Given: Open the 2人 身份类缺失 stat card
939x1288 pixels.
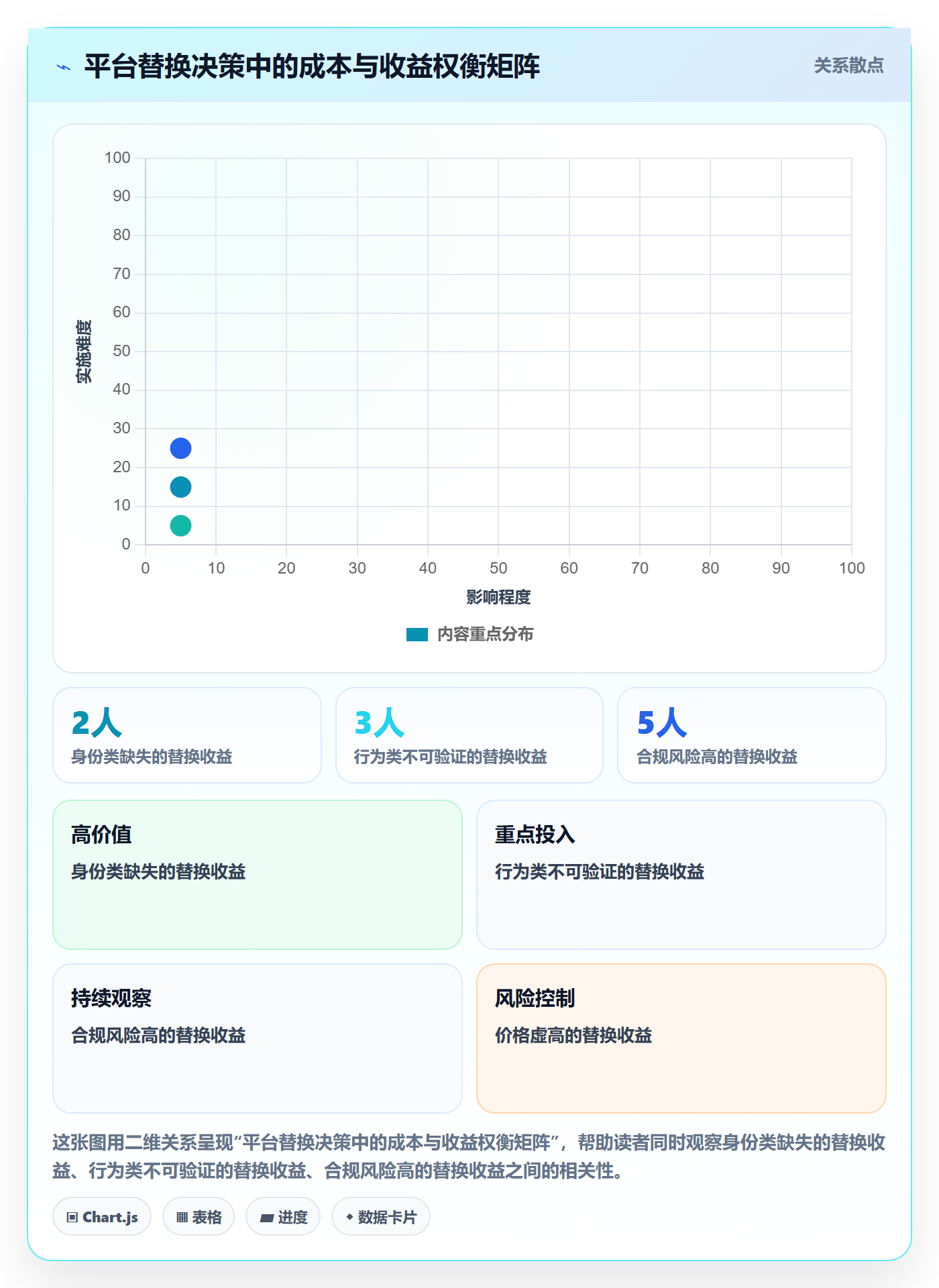Looking at the screenshot, I should tap(187, 735).
